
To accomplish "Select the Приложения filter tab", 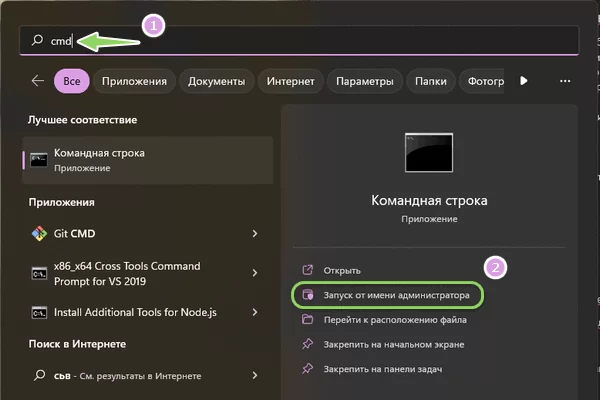I will (x=135, y=81).
